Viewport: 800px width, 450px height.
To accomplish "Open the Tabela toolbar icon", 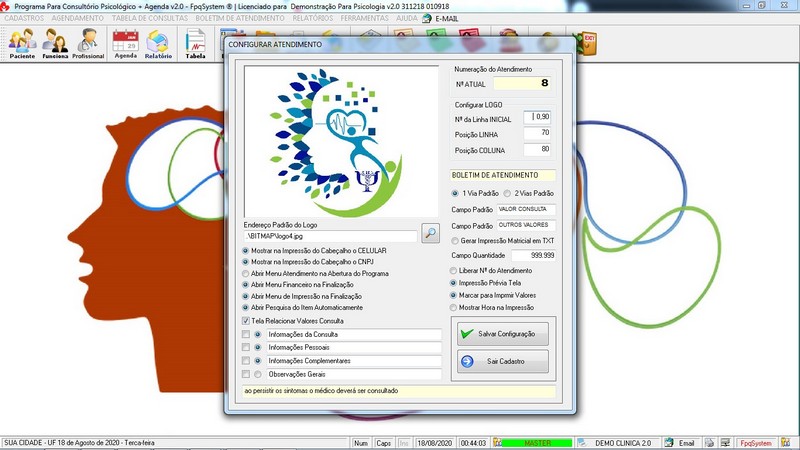I will tap(195, 44).
